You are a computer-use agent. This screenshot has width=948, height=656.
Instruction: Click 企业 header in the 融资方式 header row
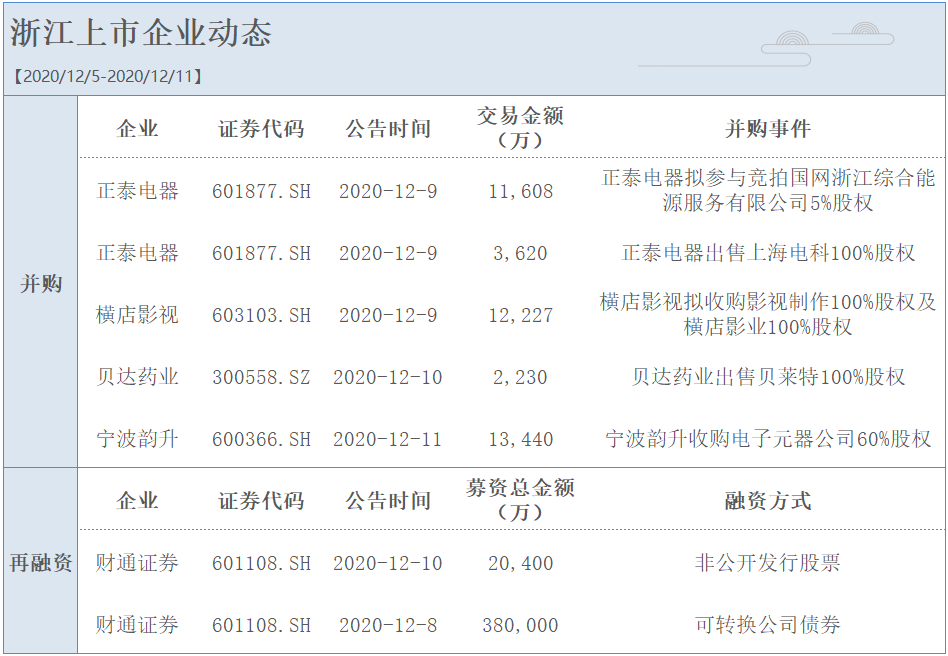(137, 501)
